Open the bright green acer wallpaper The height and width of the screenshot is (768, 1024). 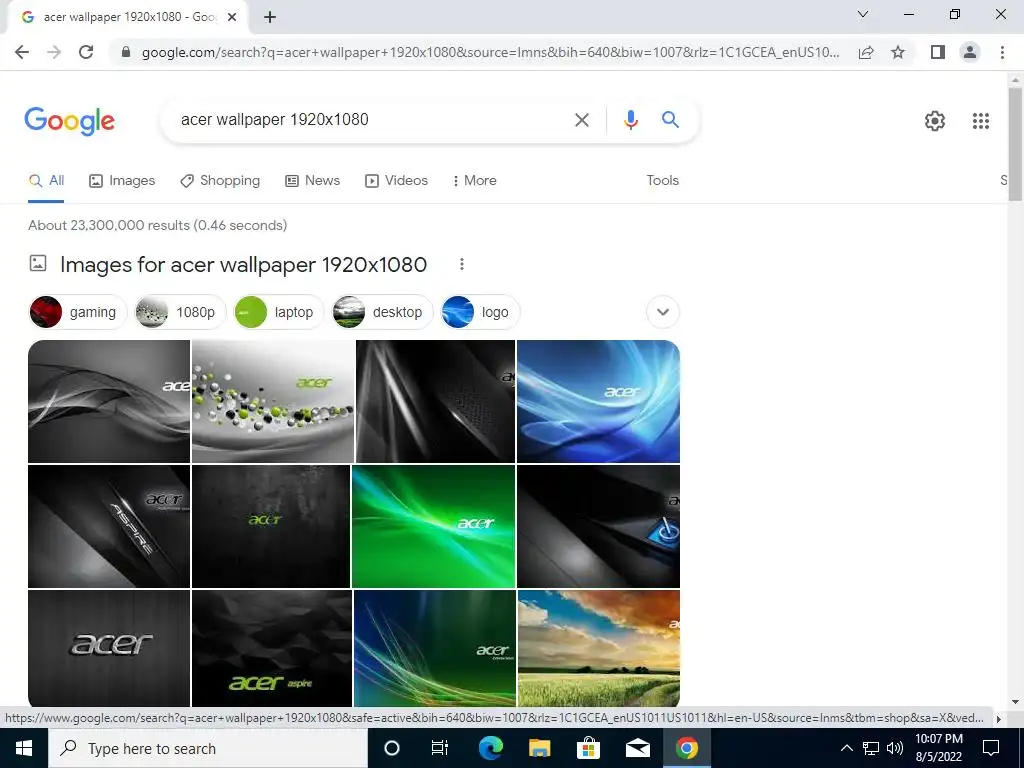pos(433,526)
